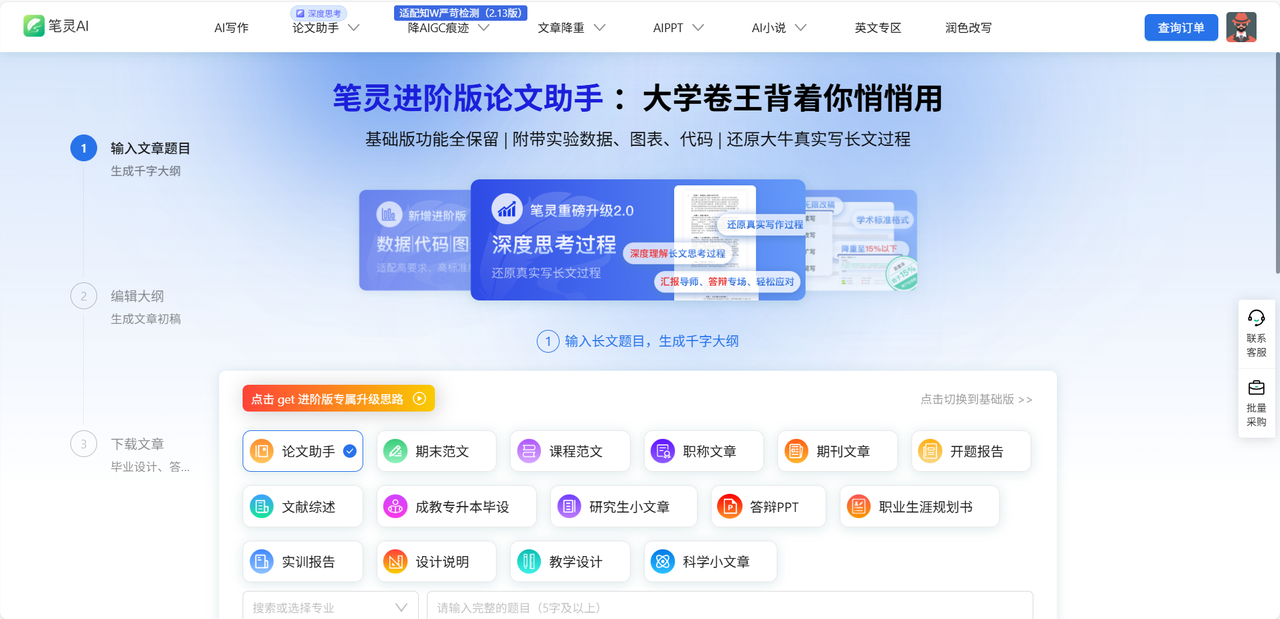Expand the 降AIGC痕迹 nav dropdown

[x=484, y=28]
